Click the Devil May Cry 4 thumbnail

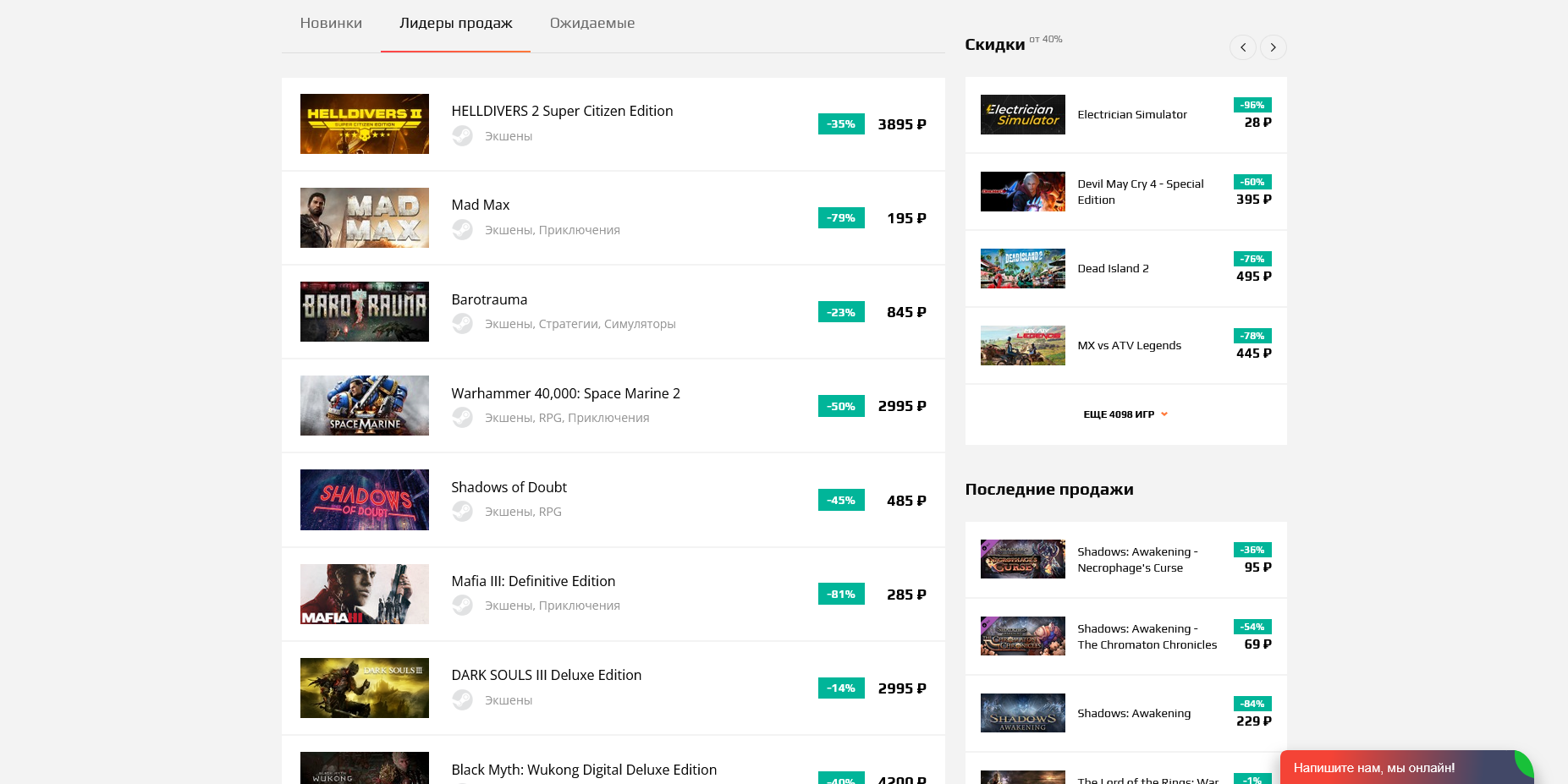click(x=1023, y=191)
